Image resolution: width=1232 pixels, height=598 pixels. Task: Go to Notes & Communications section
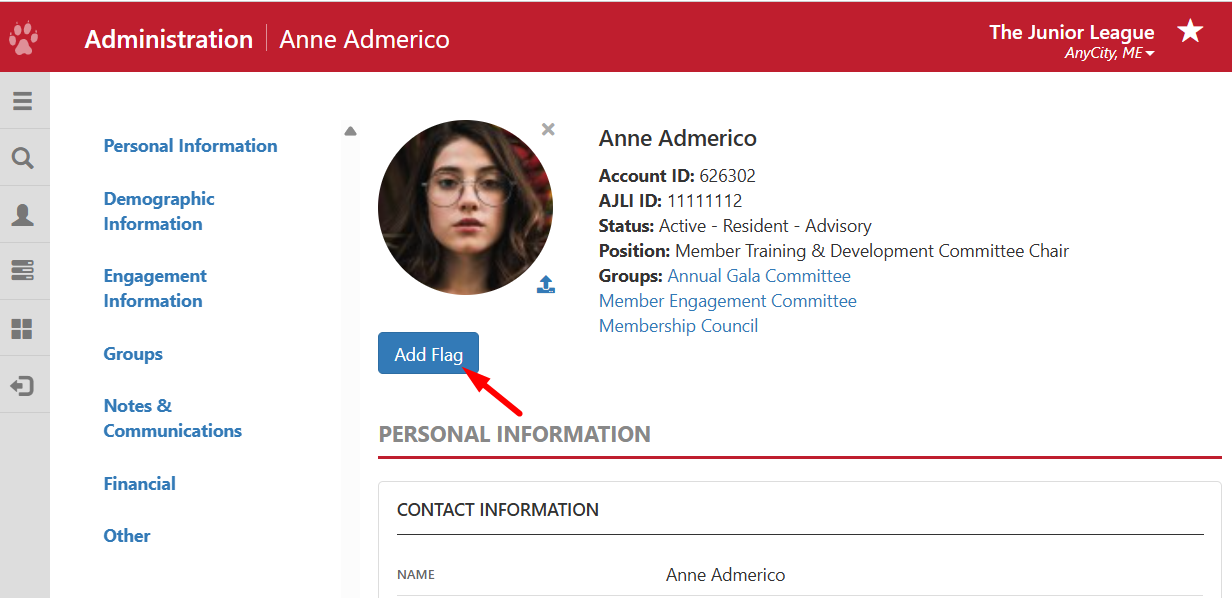(172, 418)
